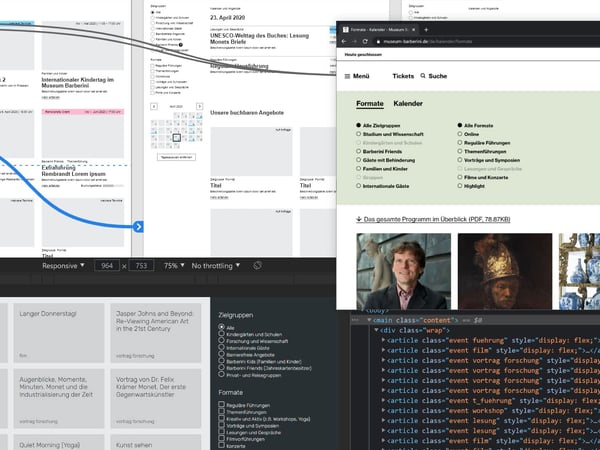Check Konzerte checkbox in dark panel
This screenshot has height=450, width=600.
(x=221, y=445)
